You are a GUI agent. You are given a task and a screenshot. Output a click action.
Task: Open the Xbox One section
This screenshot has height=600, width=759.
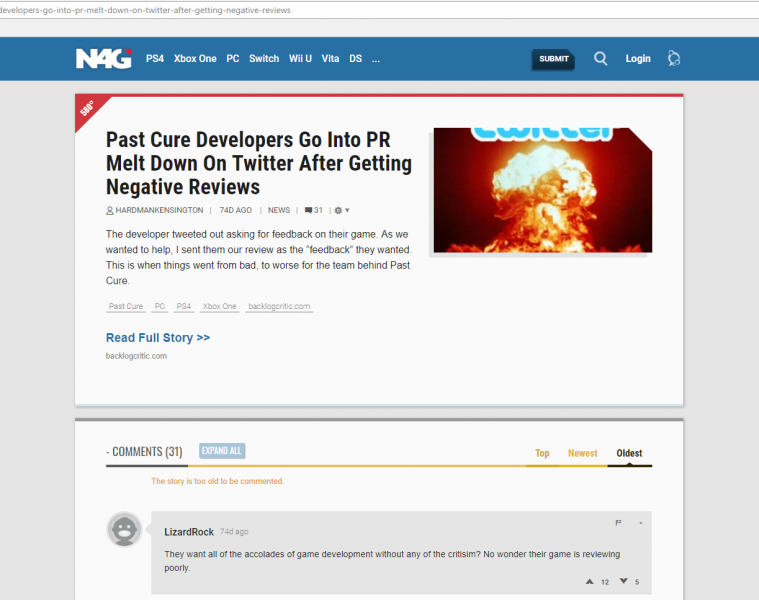195,59
